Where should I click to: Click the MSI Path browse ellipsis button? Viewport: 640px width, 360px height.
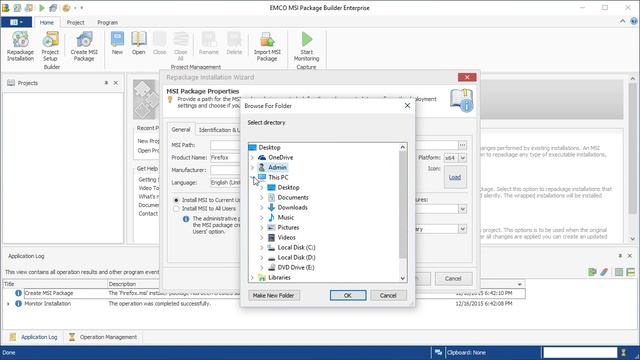tap(462, 145)
